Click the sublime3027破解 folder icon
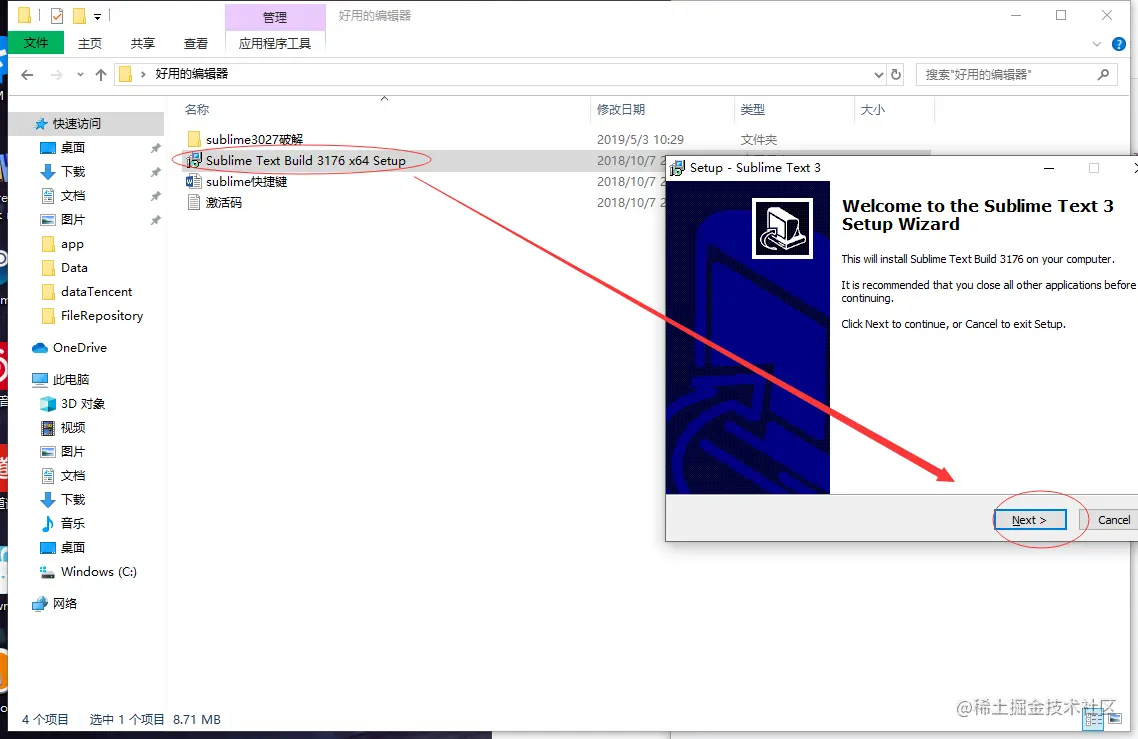 (x=194, y=139)
